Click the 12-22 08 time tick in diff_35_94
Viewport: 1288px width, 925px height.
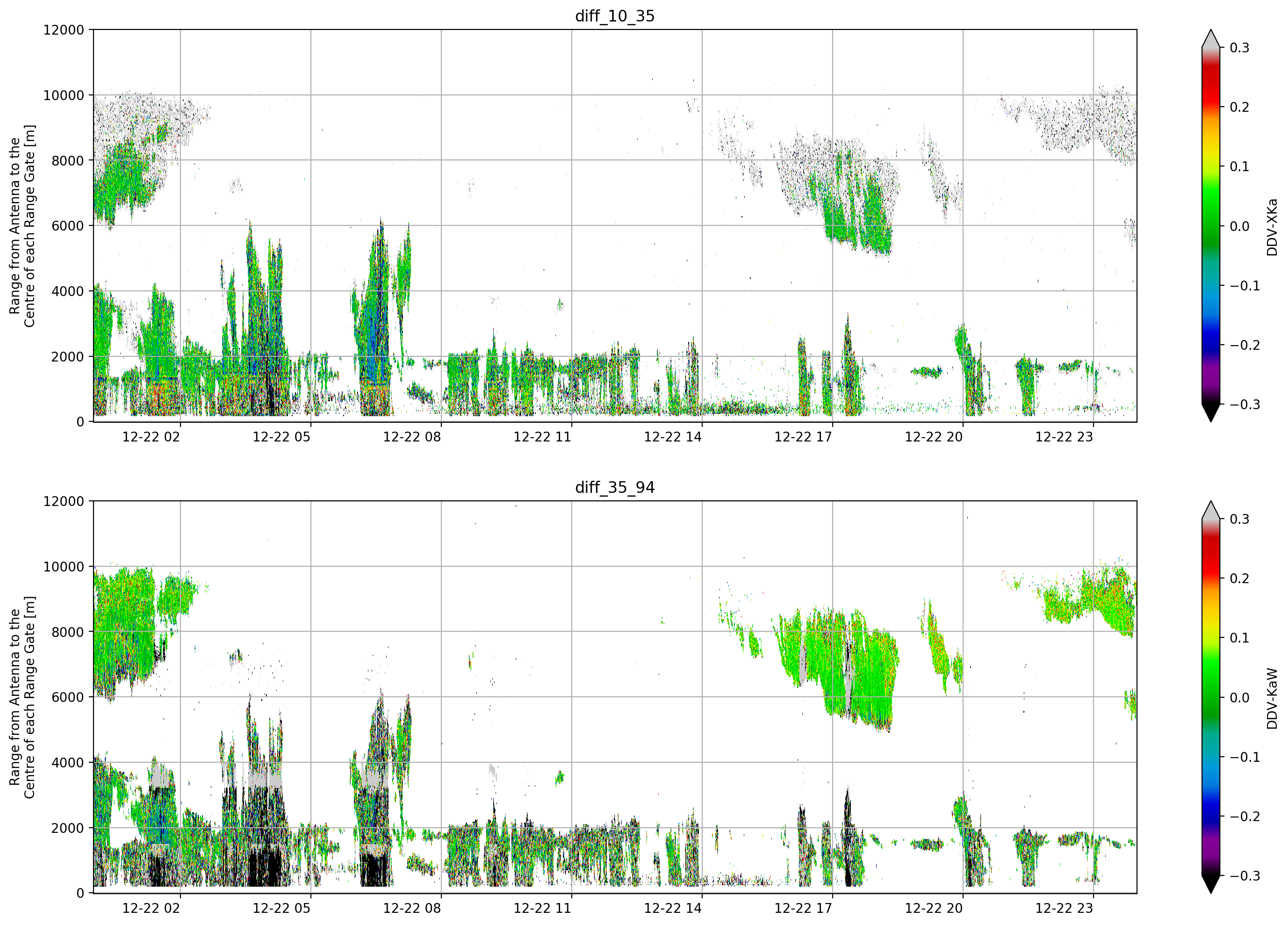click(412, 909)
